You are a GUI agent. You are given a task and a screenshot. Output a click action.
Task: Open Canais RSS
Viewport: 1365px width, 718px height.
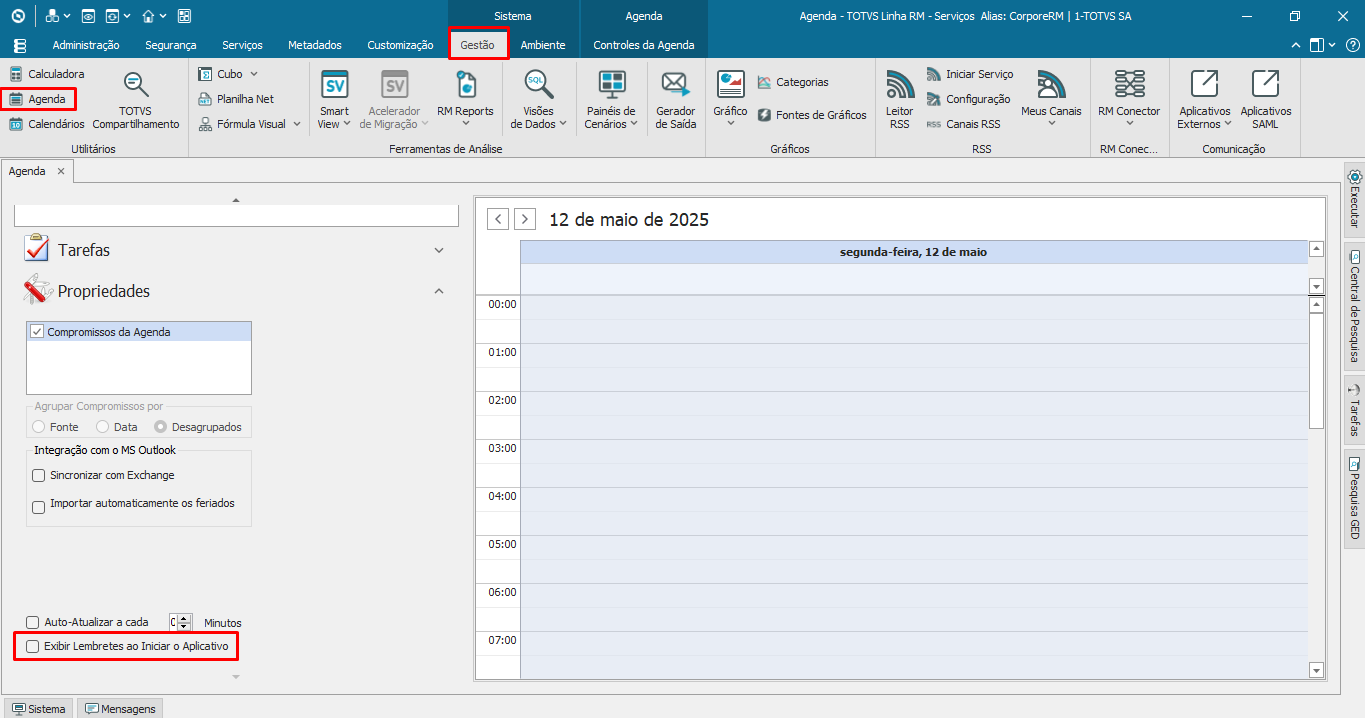(x=963, y=124)
